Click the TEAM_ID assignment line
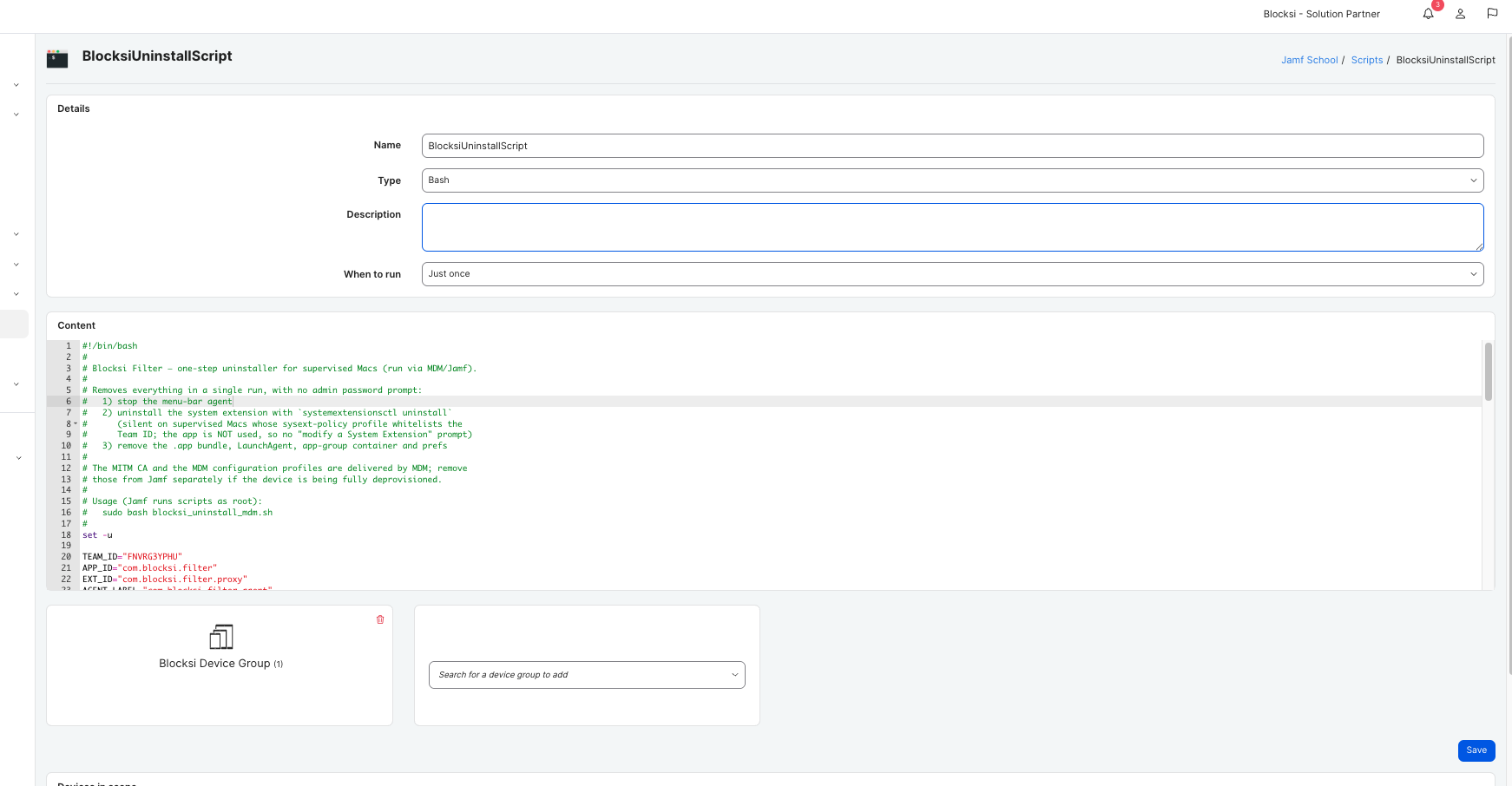 [132, 557]
